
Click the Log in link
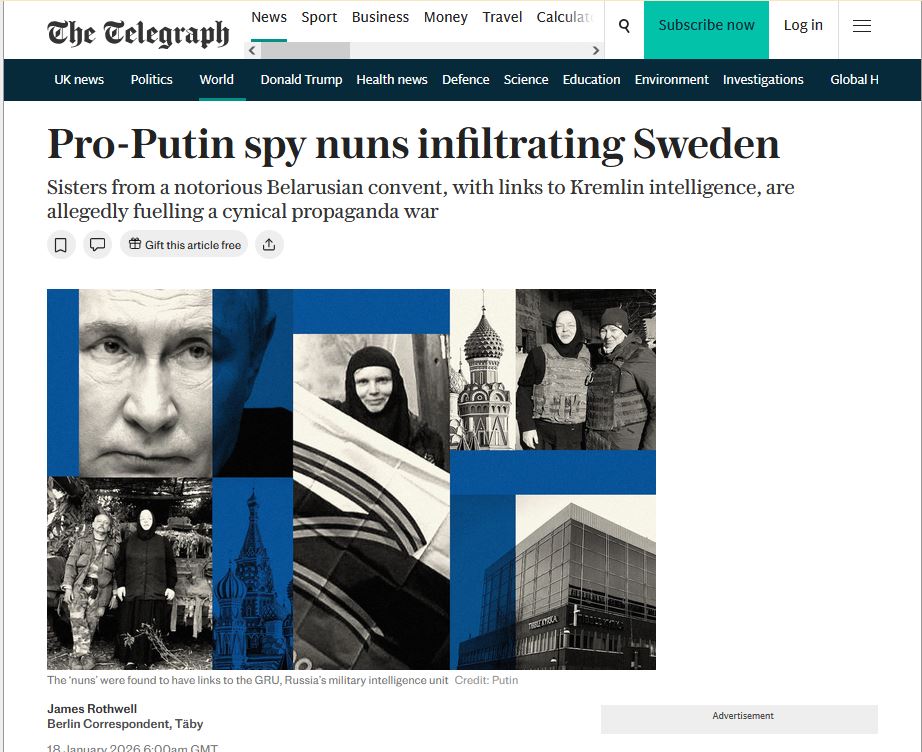[803, 25]
